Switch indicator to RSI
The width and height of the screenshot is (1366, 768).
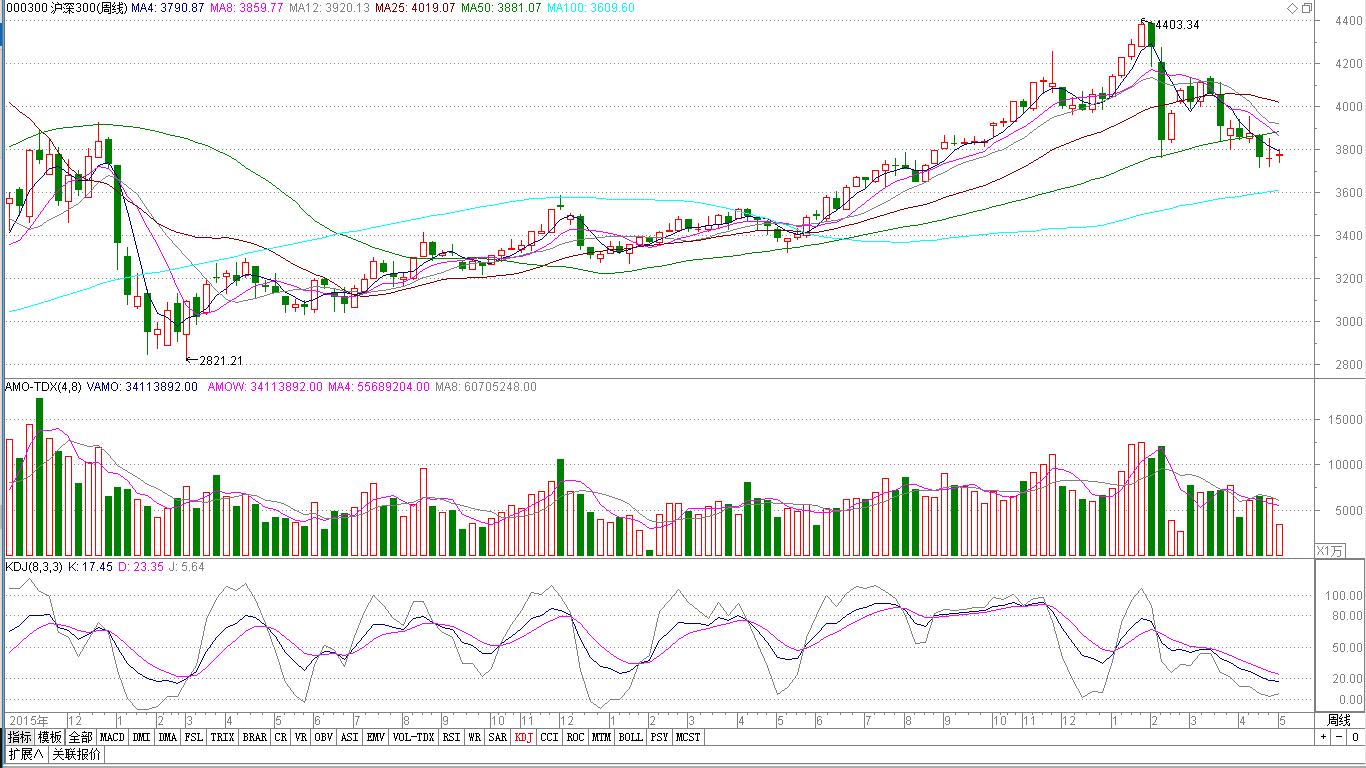pyautogui.click(x=451, y=737)
